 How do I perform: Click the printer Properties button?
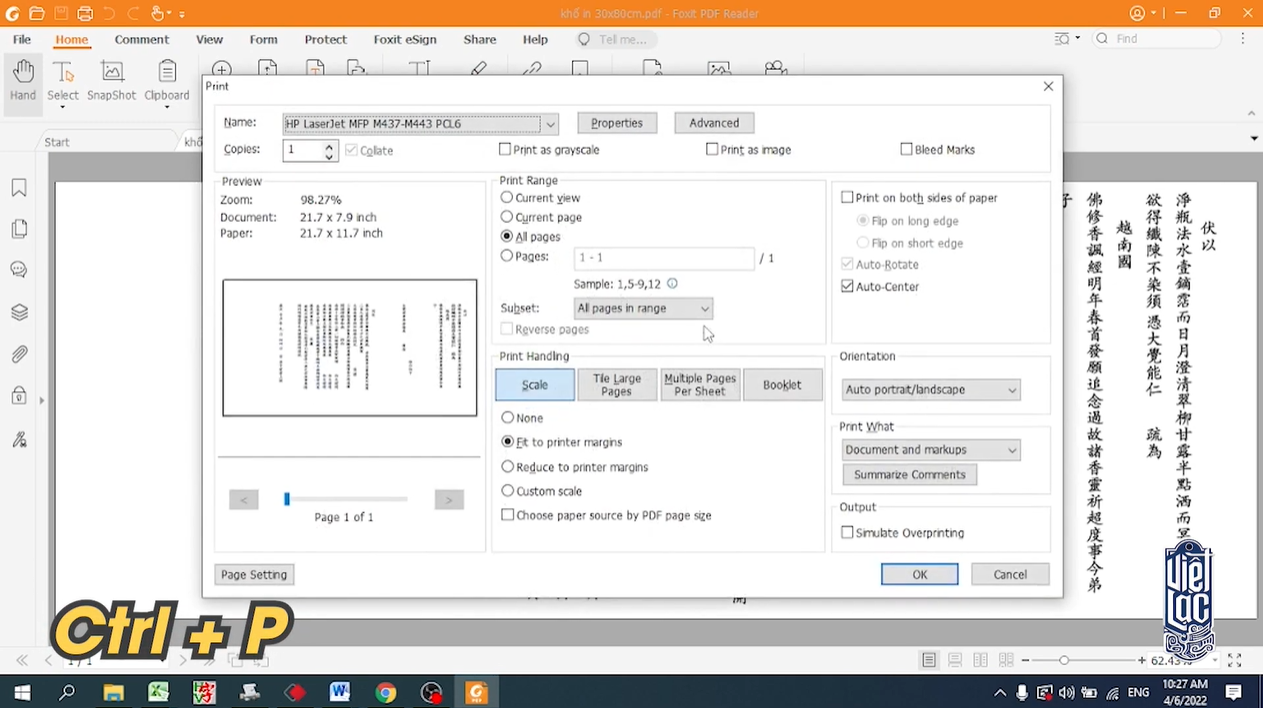(616, 123)
